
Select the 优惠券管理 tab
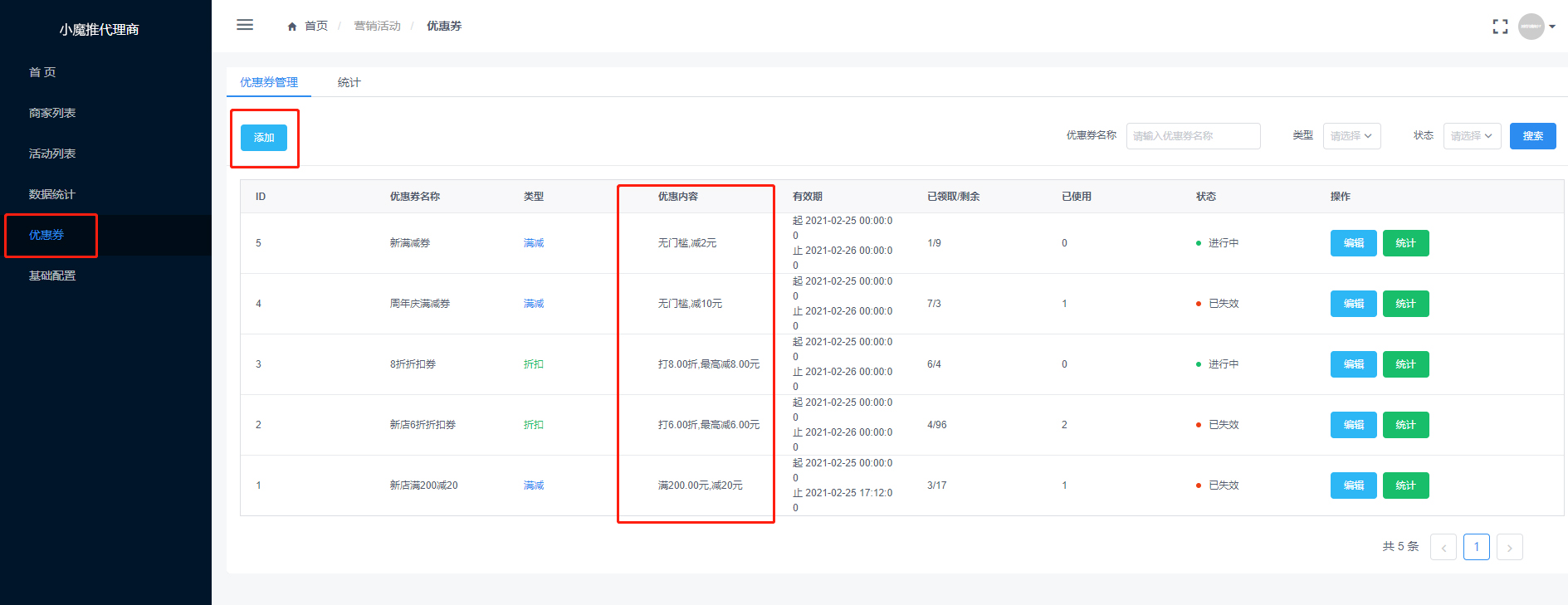269,82
